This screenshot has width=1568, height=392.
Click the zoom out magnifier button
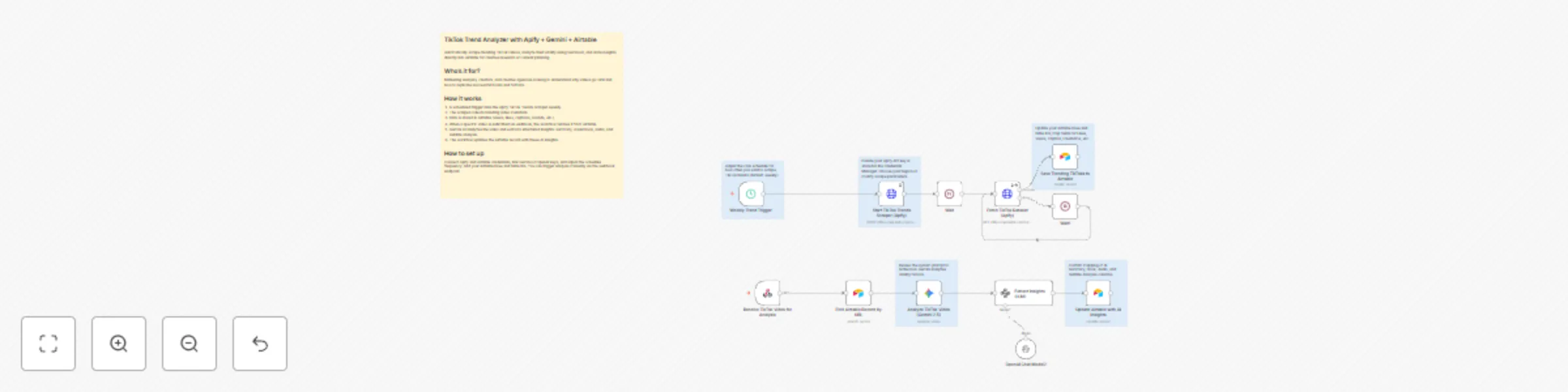(189, 344)
